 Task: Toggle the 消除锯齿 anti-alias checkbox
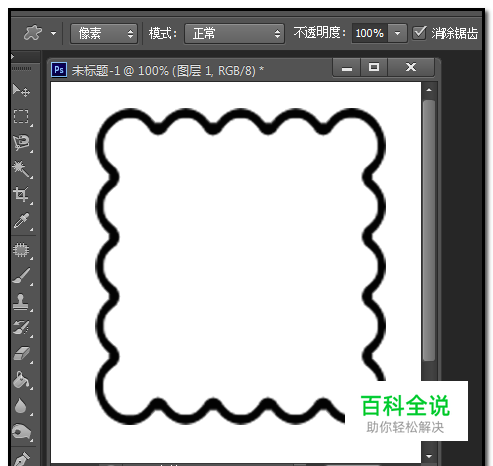point(419,33)
